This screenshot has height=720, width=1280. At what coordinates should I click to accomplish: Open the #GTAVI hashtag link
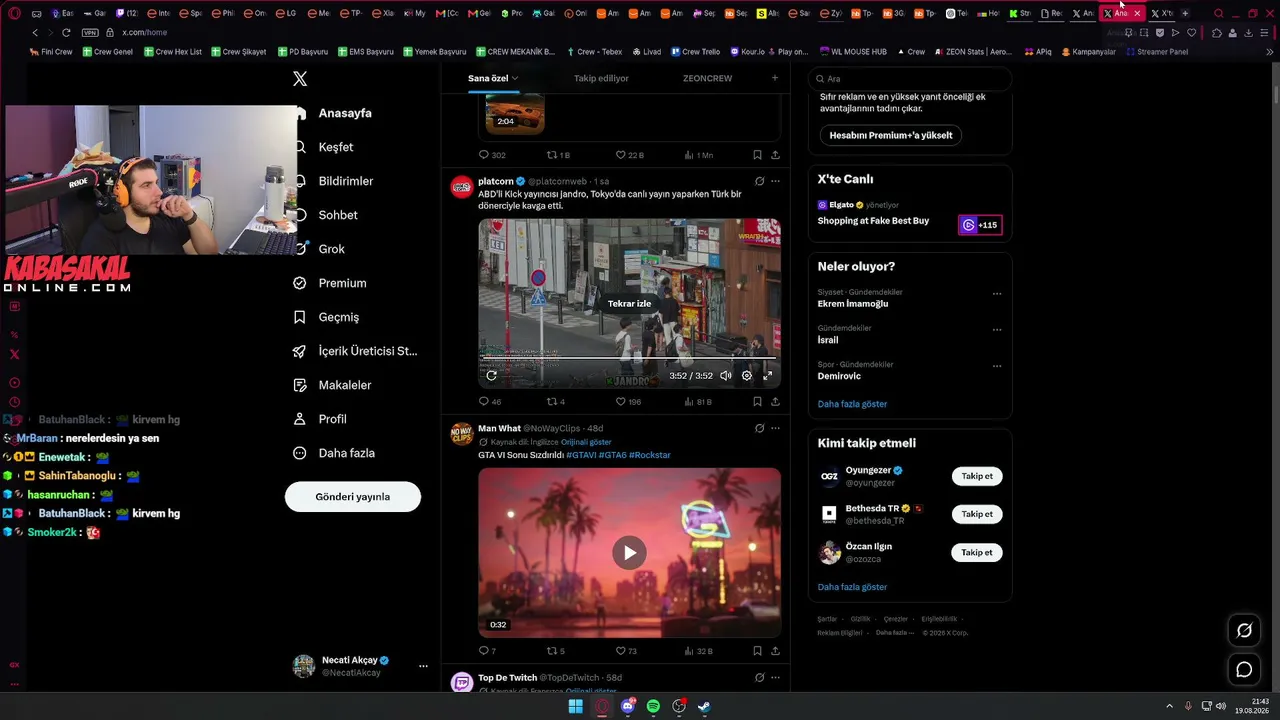pyautogui.click(x=581, y=455)
